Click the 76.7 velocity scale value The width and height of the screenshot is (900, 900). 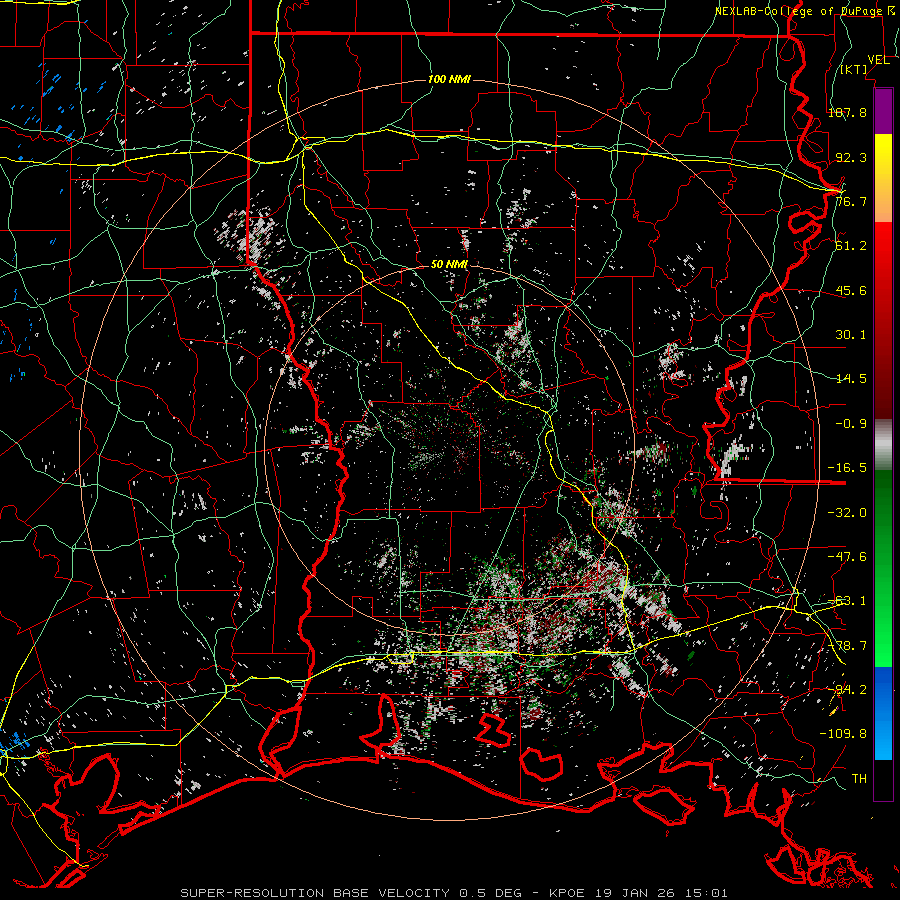click(x=851, y=201)
